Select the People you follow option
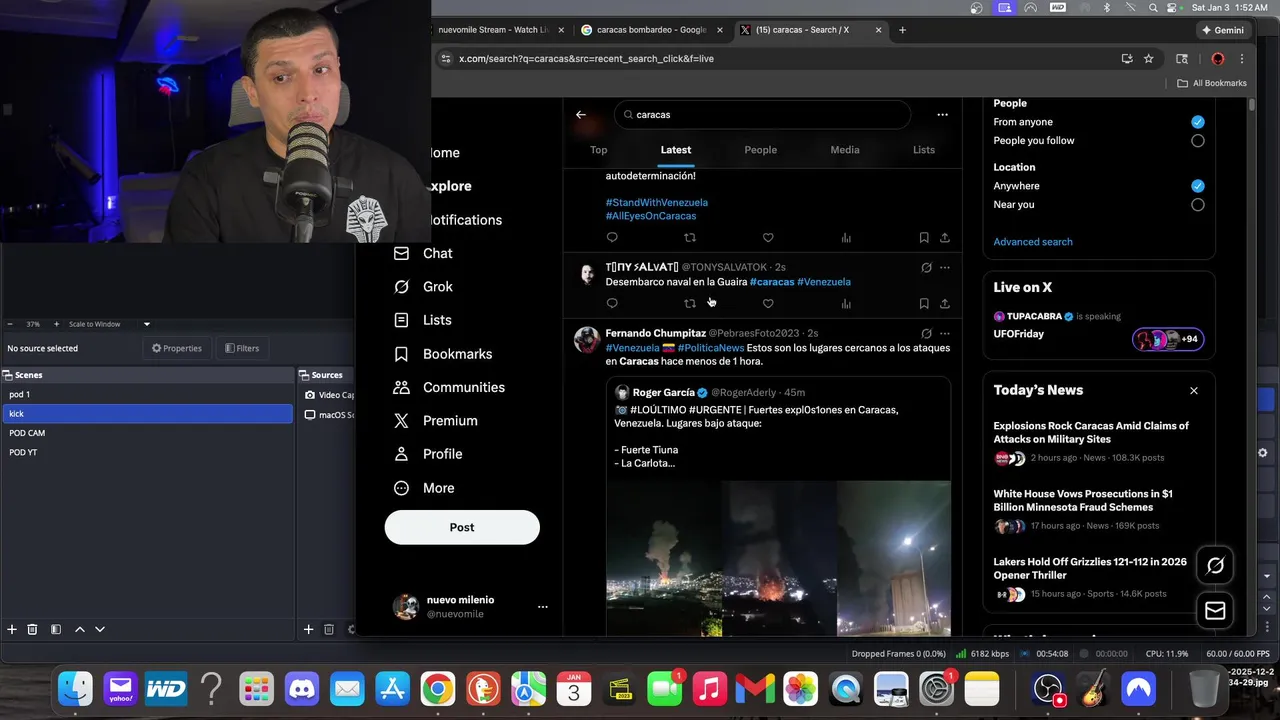The image size is (1280, 720). 1197,141
